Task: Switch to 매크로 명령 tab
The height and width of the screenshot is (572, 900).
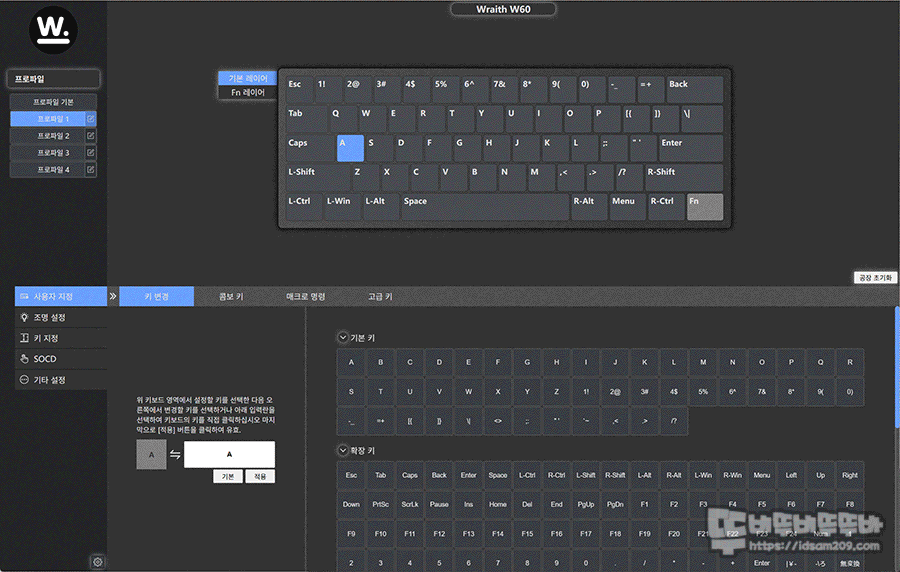Action: click(305, 297)
